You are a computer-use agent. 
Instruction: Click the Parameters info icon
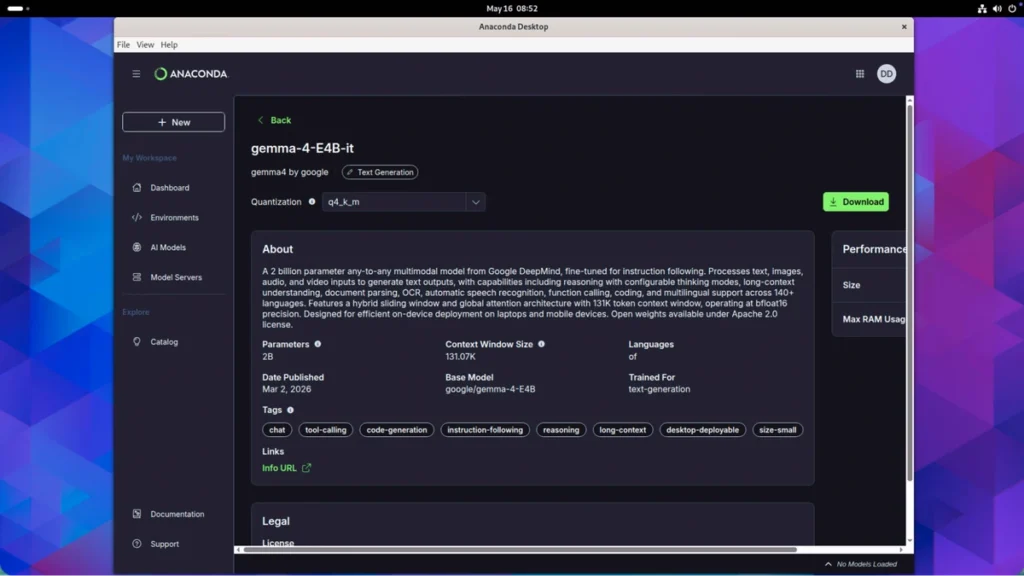tap(317, 344)
